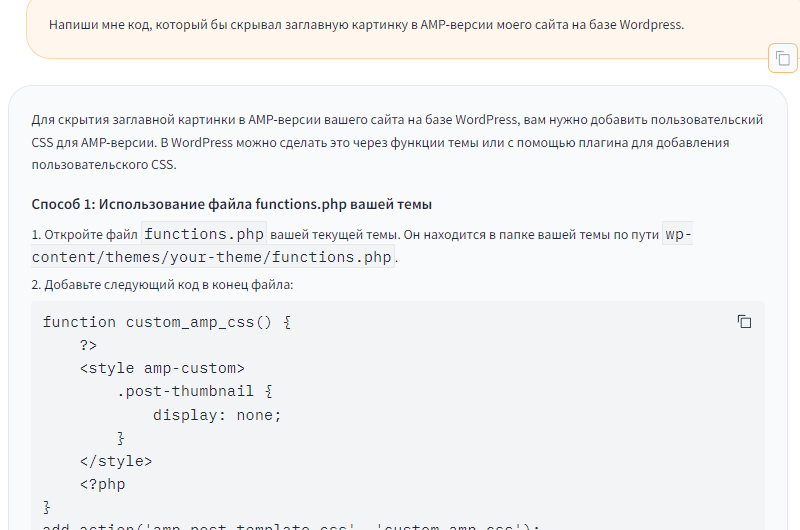Click the user message about AMP-версии
Screen dimensions: 800x530
(x=366, y=25)
